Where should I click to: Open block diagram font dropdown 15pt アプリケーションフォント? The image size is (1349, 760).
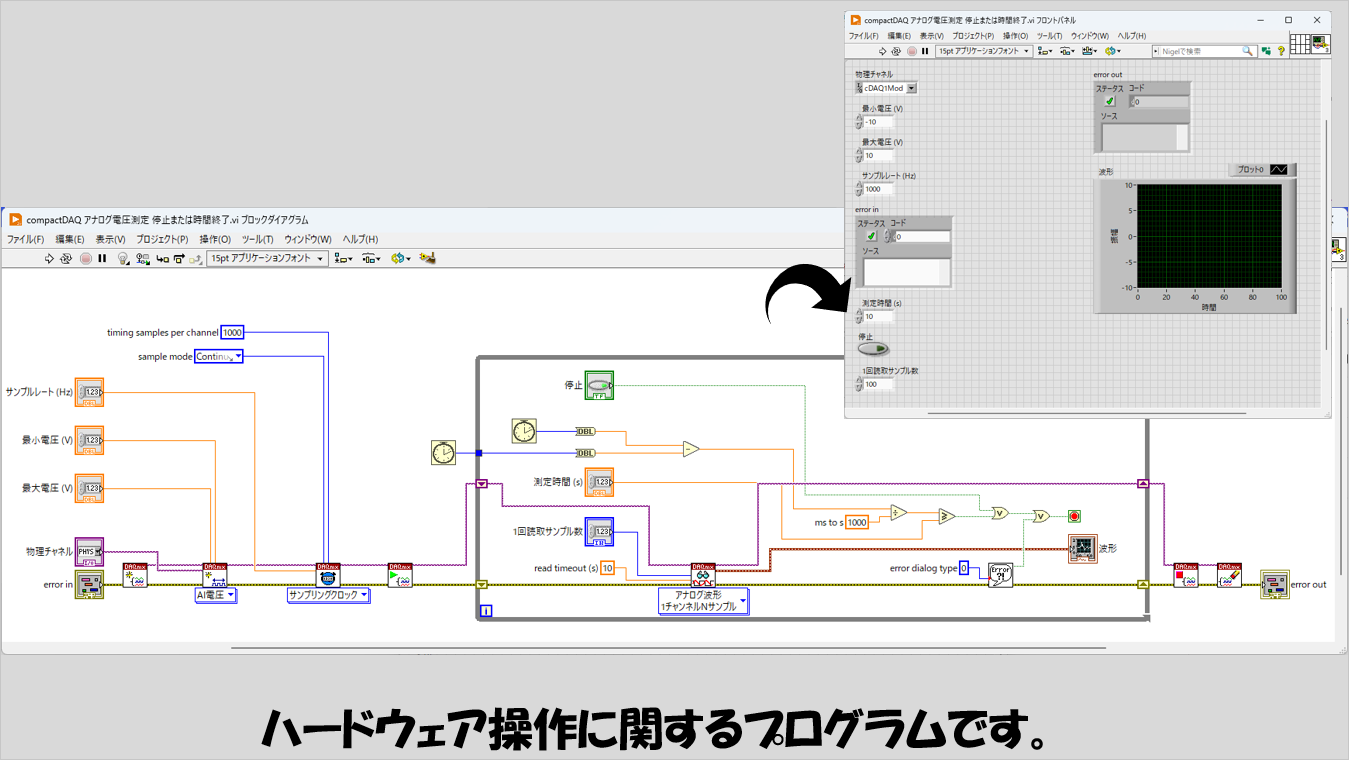pos(267,259)
